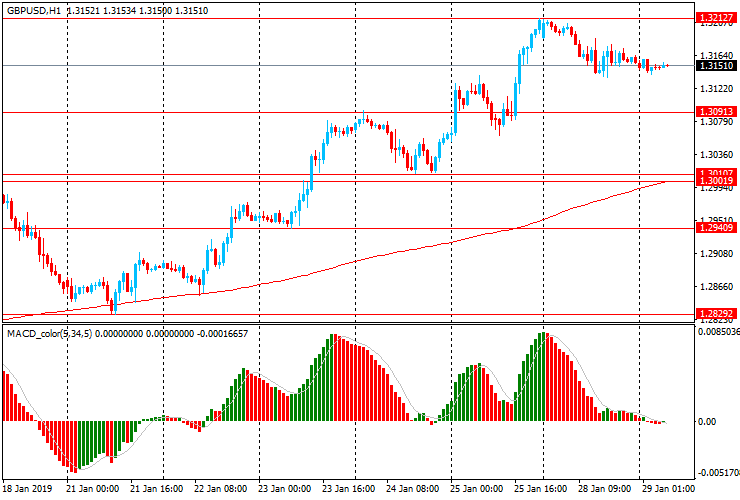This screenshot has width=740, height=500.
Task: Click the 1.31640 price scale value
Action: click(x=717, y=56)
